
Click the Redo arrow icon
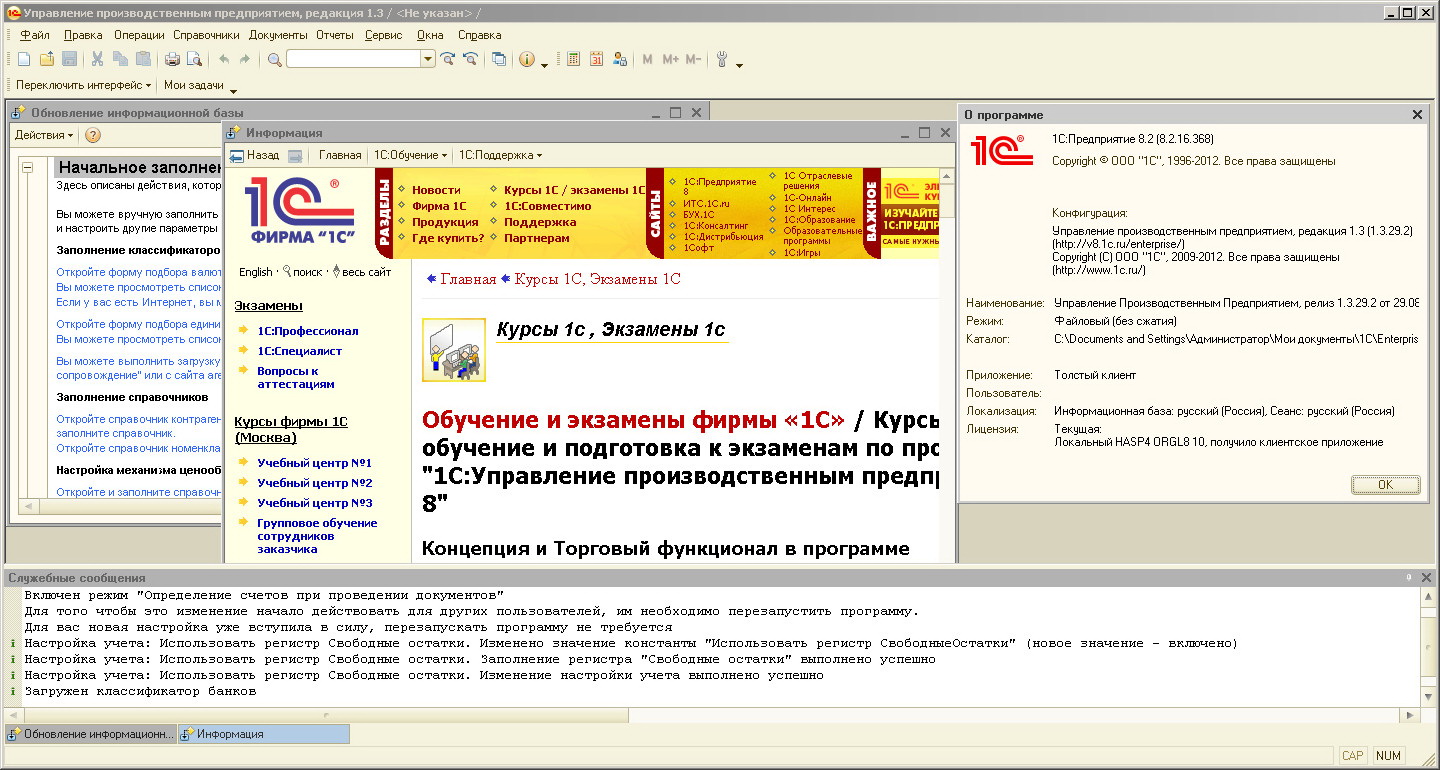tap(245, 60)
